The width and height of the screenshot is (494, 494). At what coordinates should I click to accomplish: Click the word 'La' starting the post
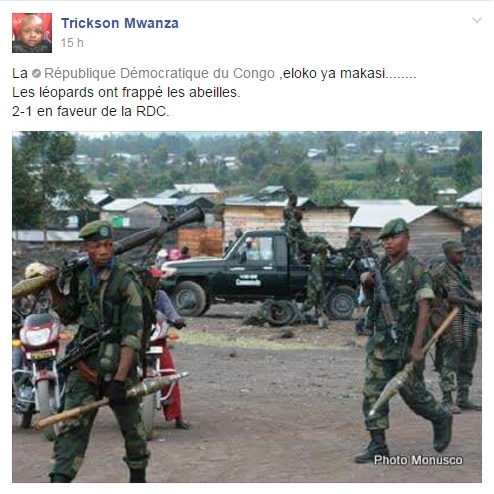point(20,73)
